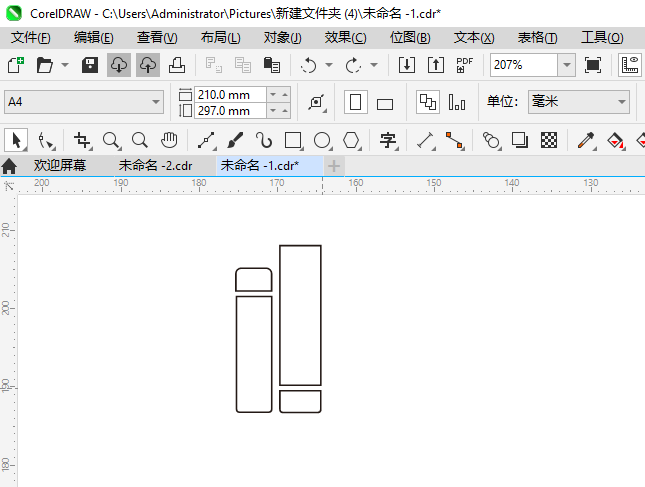645x487 pixels.
Task: Open the 编辑(E) menu
Action: coord(93,38)
